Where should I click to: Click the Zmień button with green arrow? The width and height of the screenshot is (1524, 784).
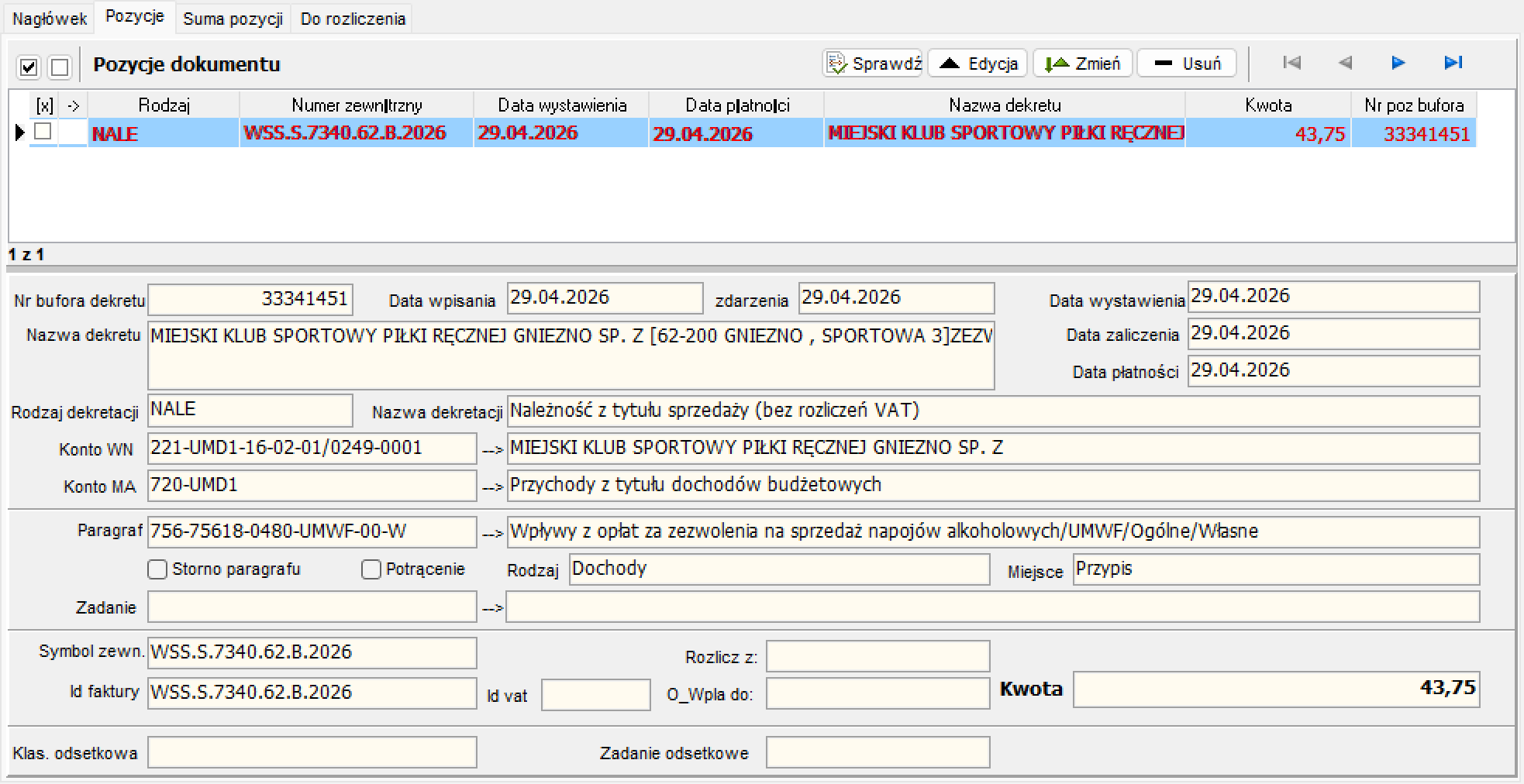pos(1082,64)
